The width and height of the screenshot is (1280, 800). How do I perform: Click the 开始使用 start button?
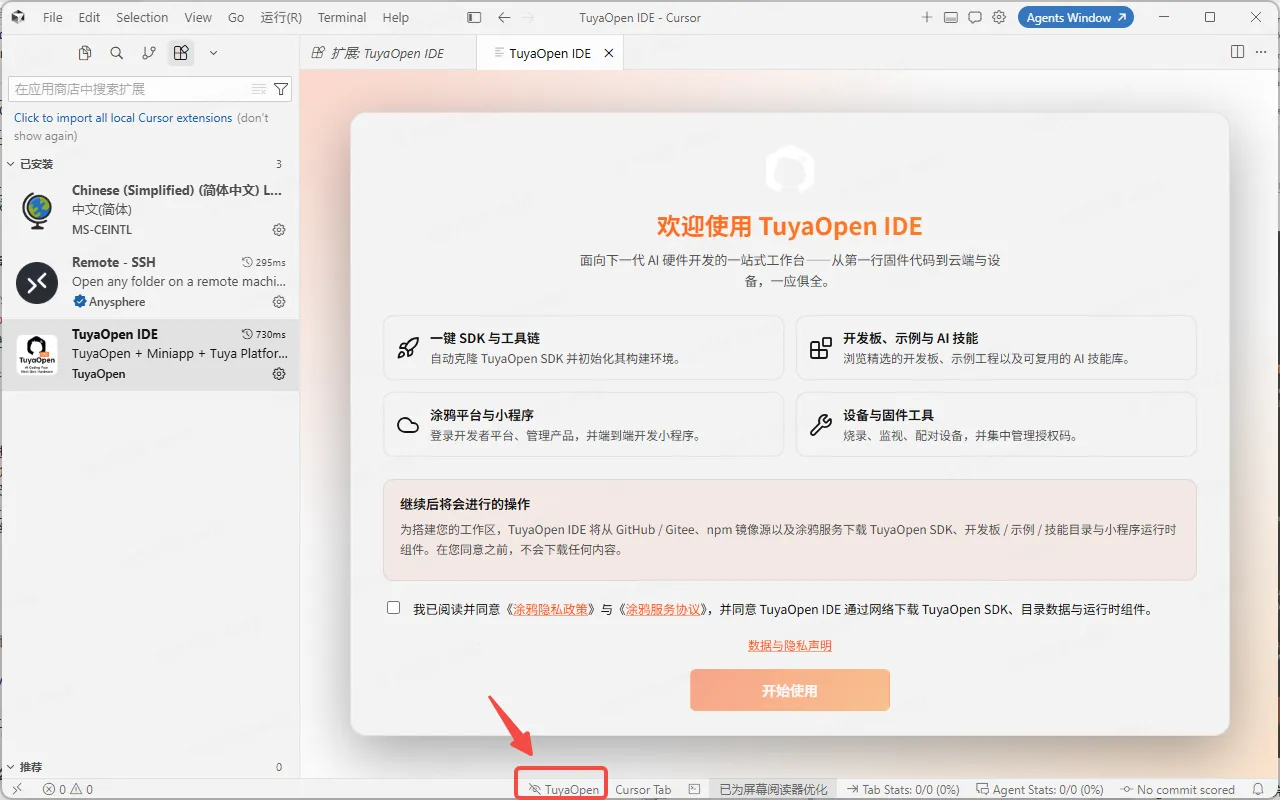click(790, 690)
